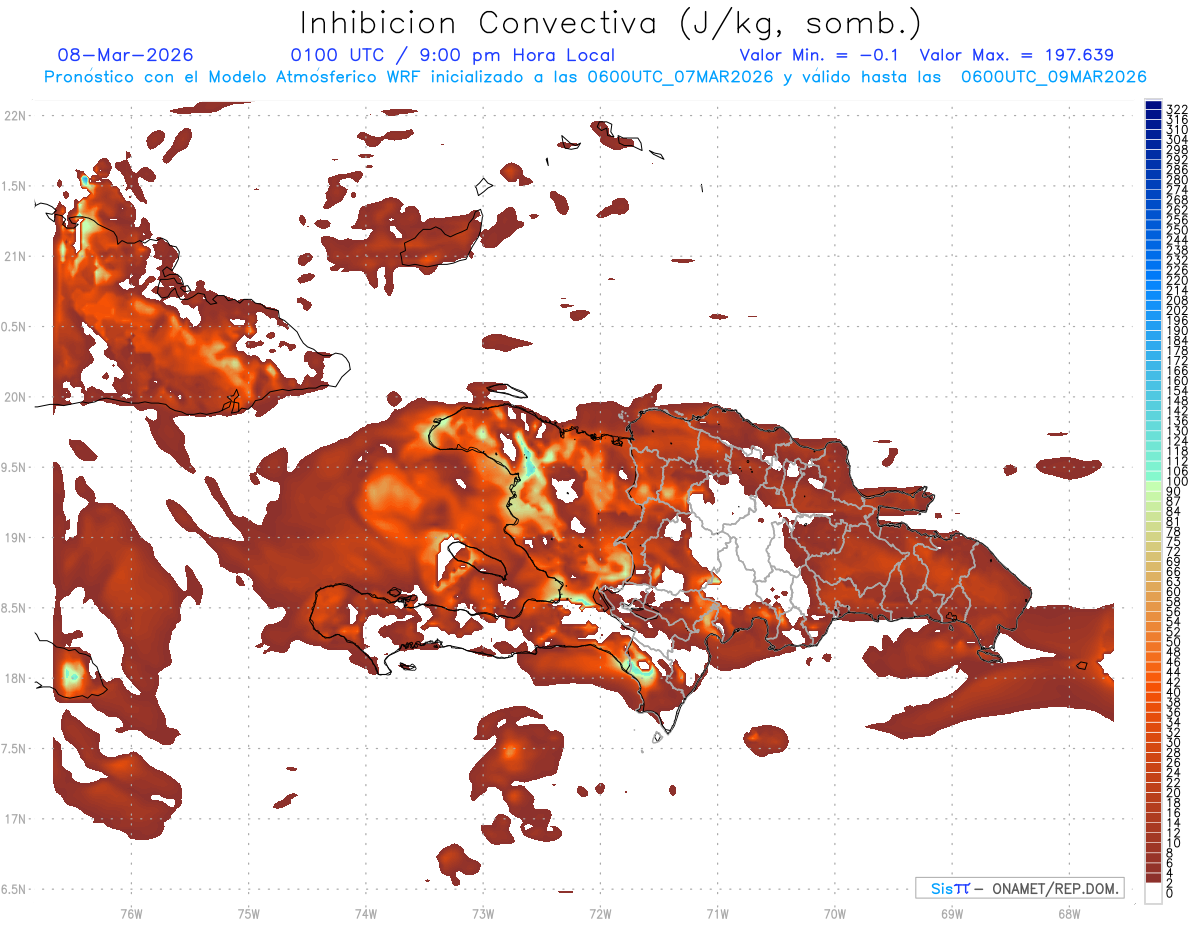Click the "22N" latitude label
Screen dimensions: 1200x927
pyautogui.click(x=15, y=116)
